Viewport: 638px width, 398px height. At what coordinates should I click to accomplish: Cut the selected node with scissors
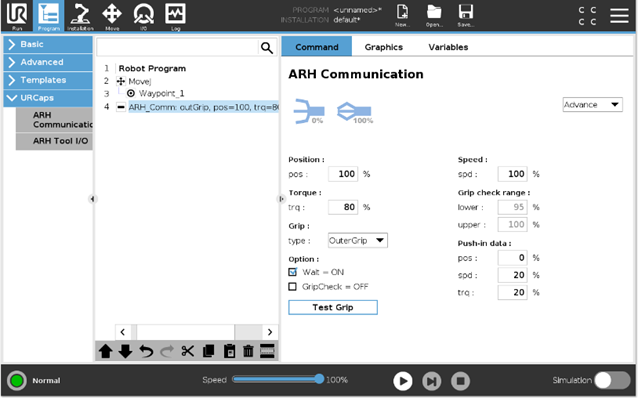(188, 351)
